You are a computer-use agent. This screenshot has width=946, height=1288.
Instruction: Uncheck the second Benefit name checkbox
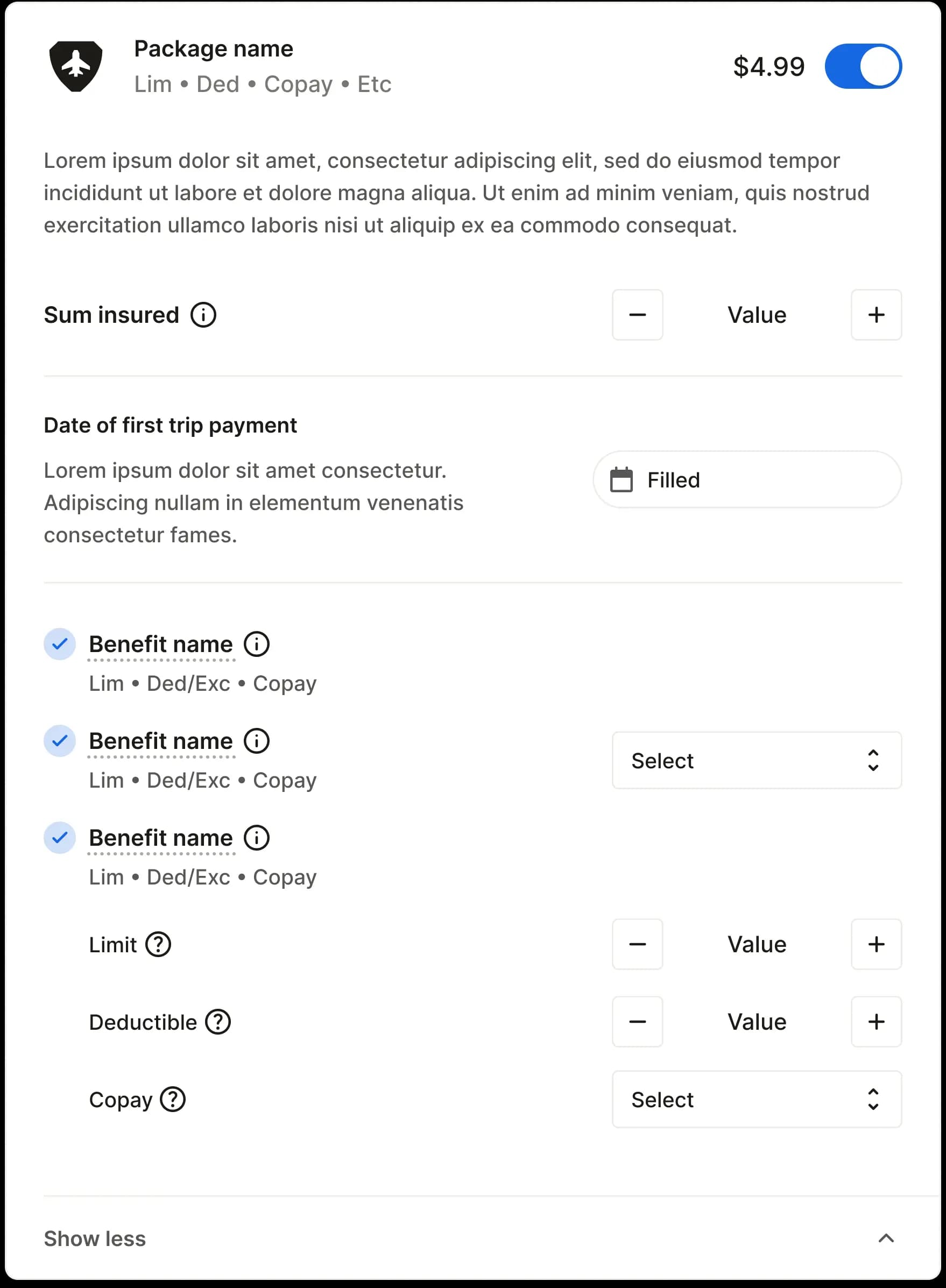60,741
